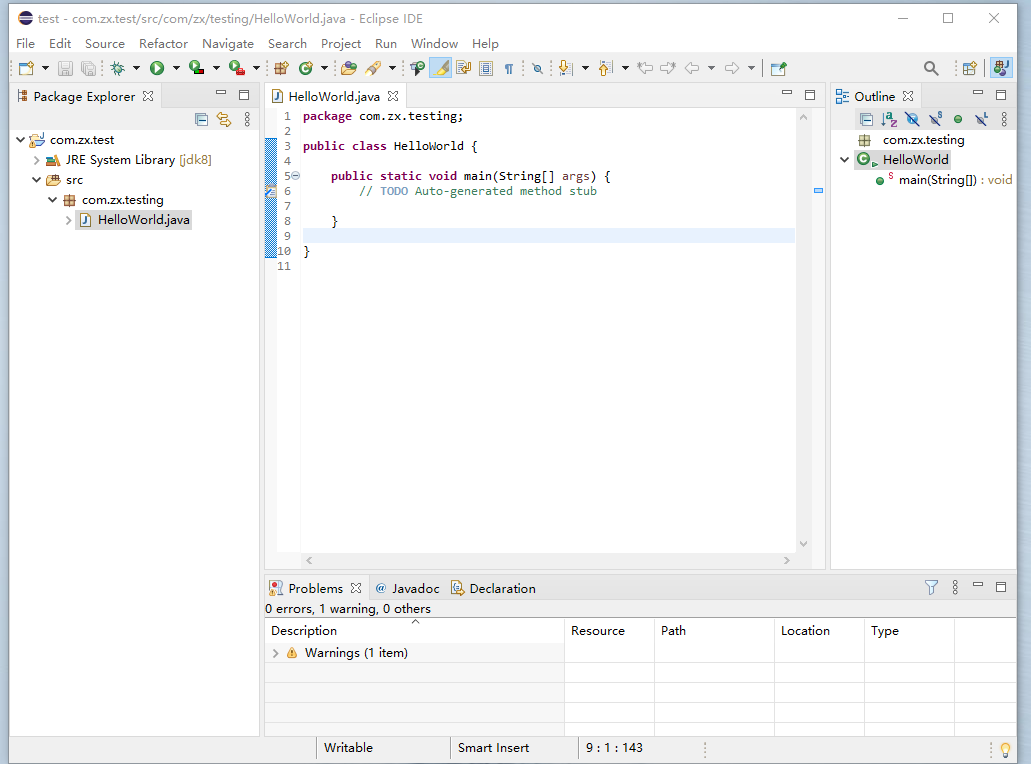Click the Coverage launch icon
1031x764 pixels.
point(196,68)
